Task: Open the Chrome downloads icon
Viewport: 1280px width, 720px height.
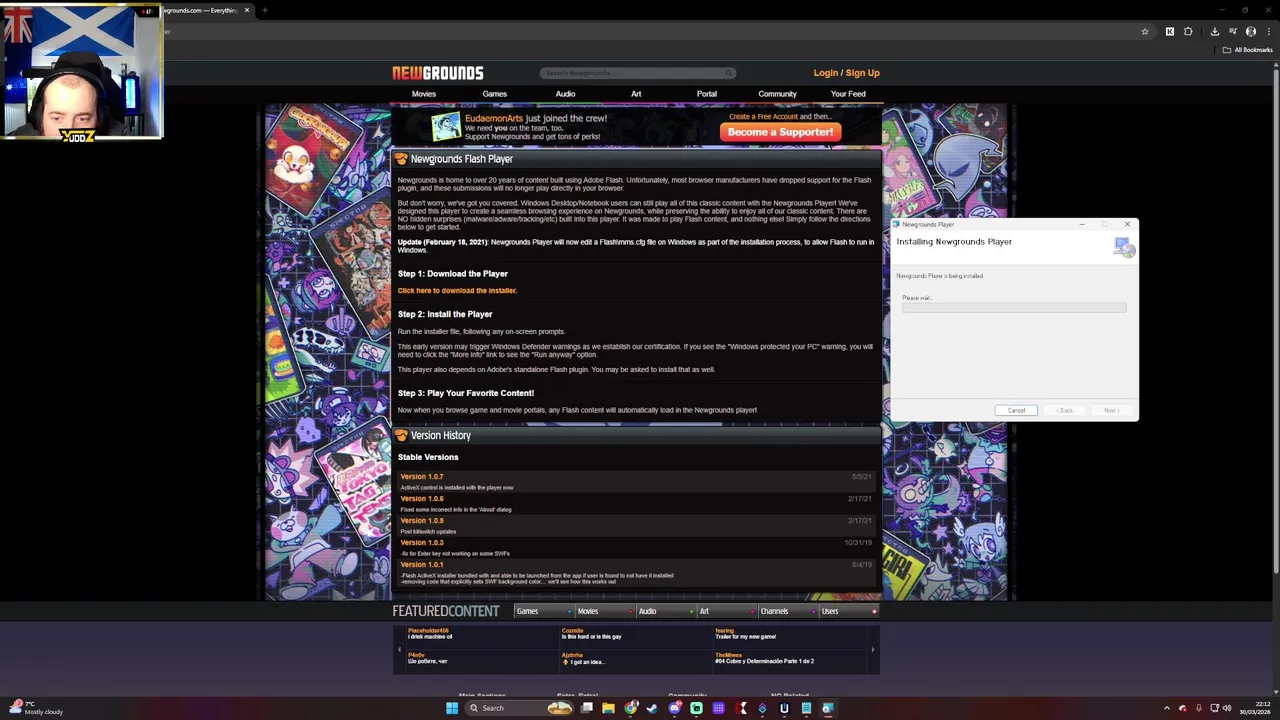Action: coord(1214,31)
